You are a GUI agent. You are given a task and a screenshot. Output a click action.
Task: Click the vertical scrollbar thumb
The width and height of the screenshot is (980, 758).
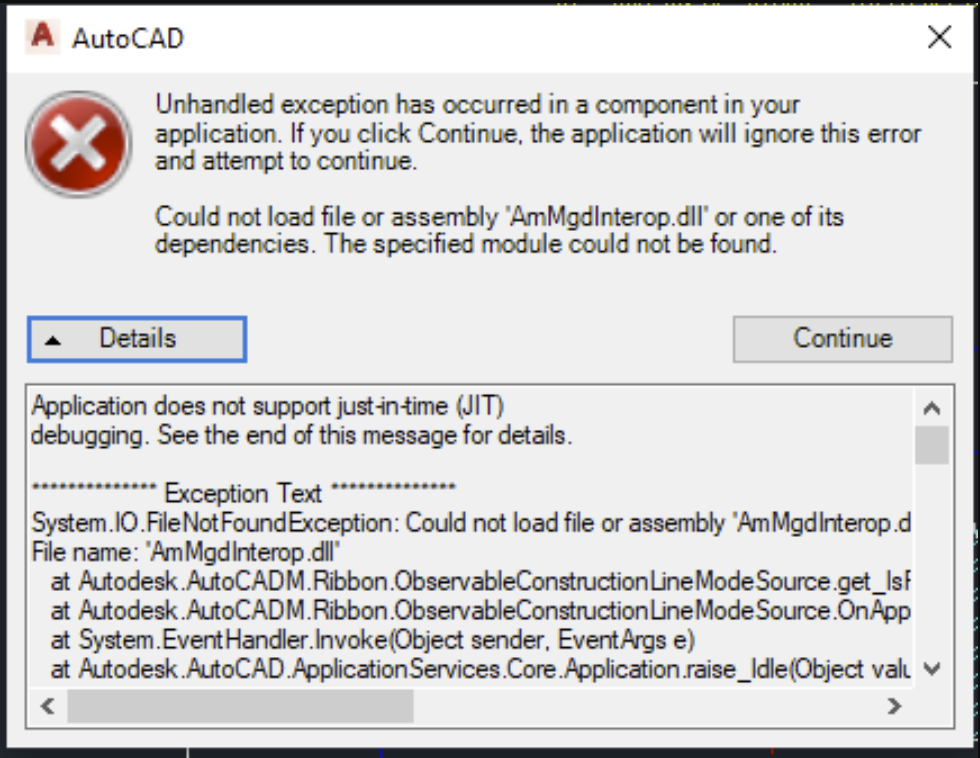pyautogui.click(x=931, y=444)
